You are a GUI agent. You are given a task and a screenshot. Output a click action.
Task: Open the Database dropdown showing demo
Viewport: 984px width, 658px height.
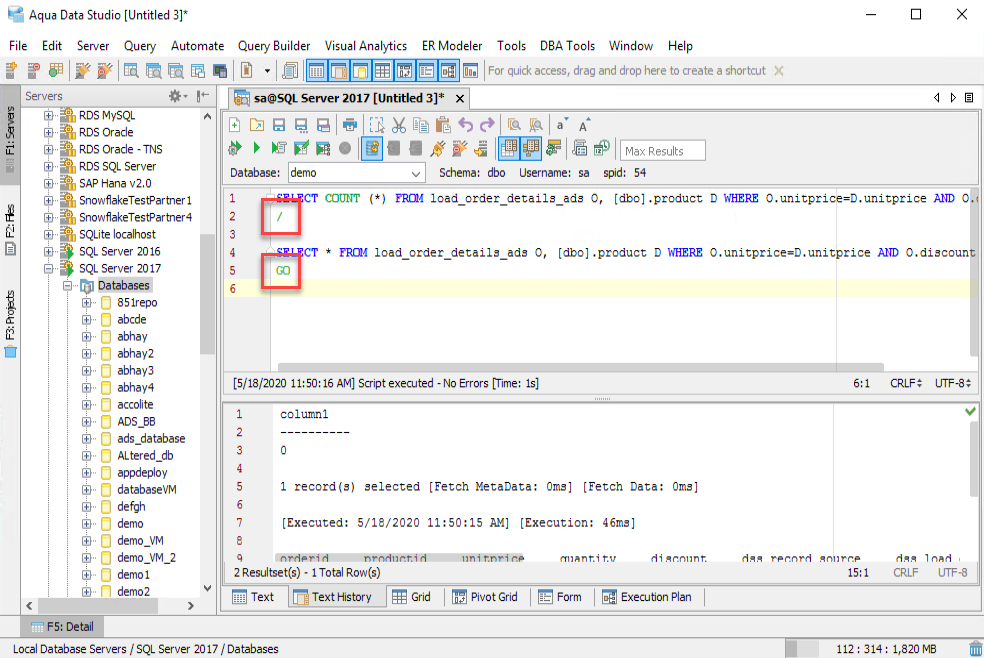point(356,172)
